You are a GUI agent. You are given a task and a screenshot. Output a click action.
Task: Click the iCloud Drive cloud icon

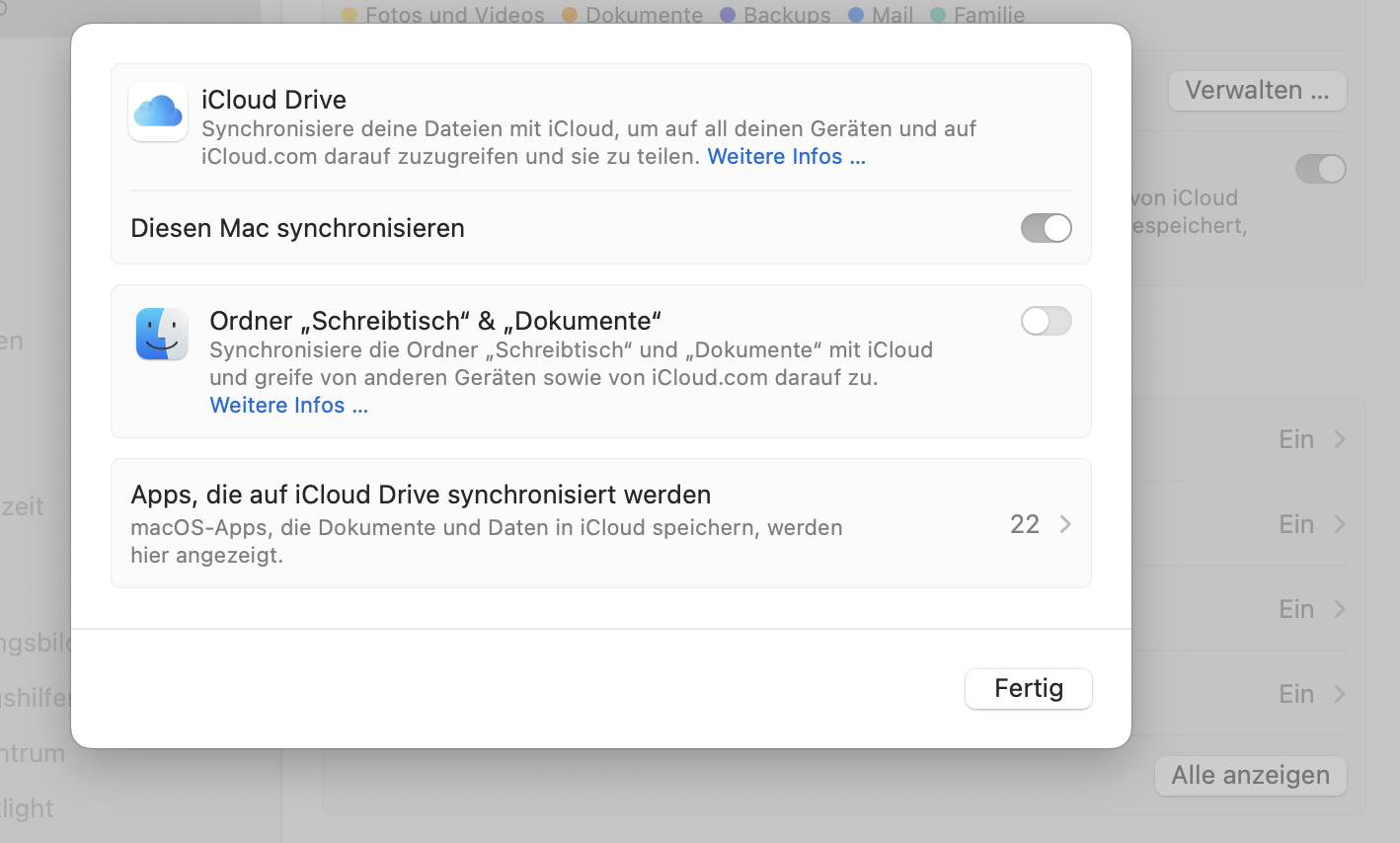158,112
